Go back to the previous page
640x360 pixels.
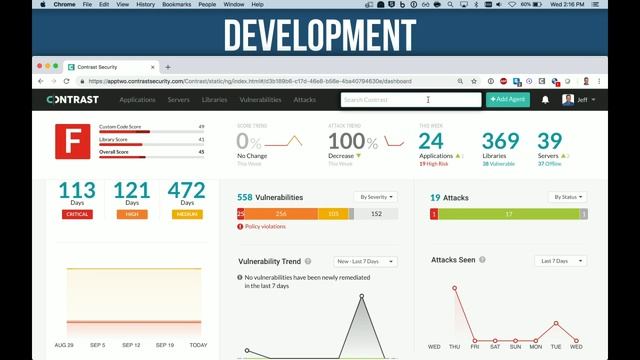pyautogui.click(x=40, y=81)
